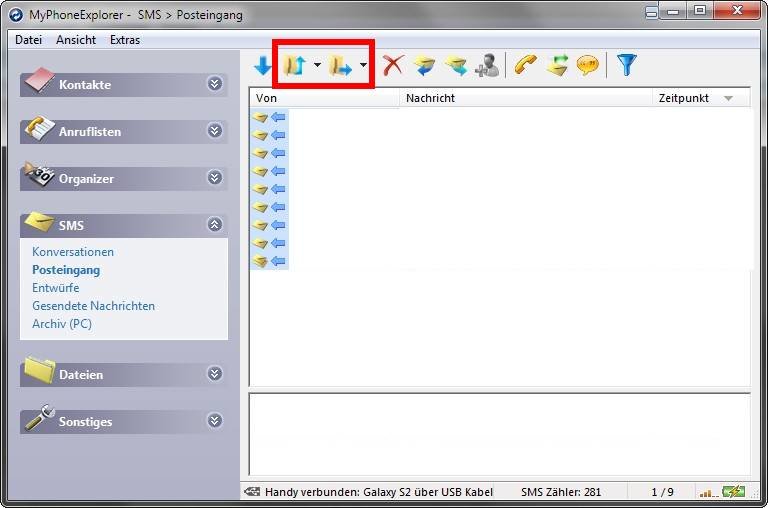Click the export folder arrow icon
768x508 pixels.
click(340, 65)
